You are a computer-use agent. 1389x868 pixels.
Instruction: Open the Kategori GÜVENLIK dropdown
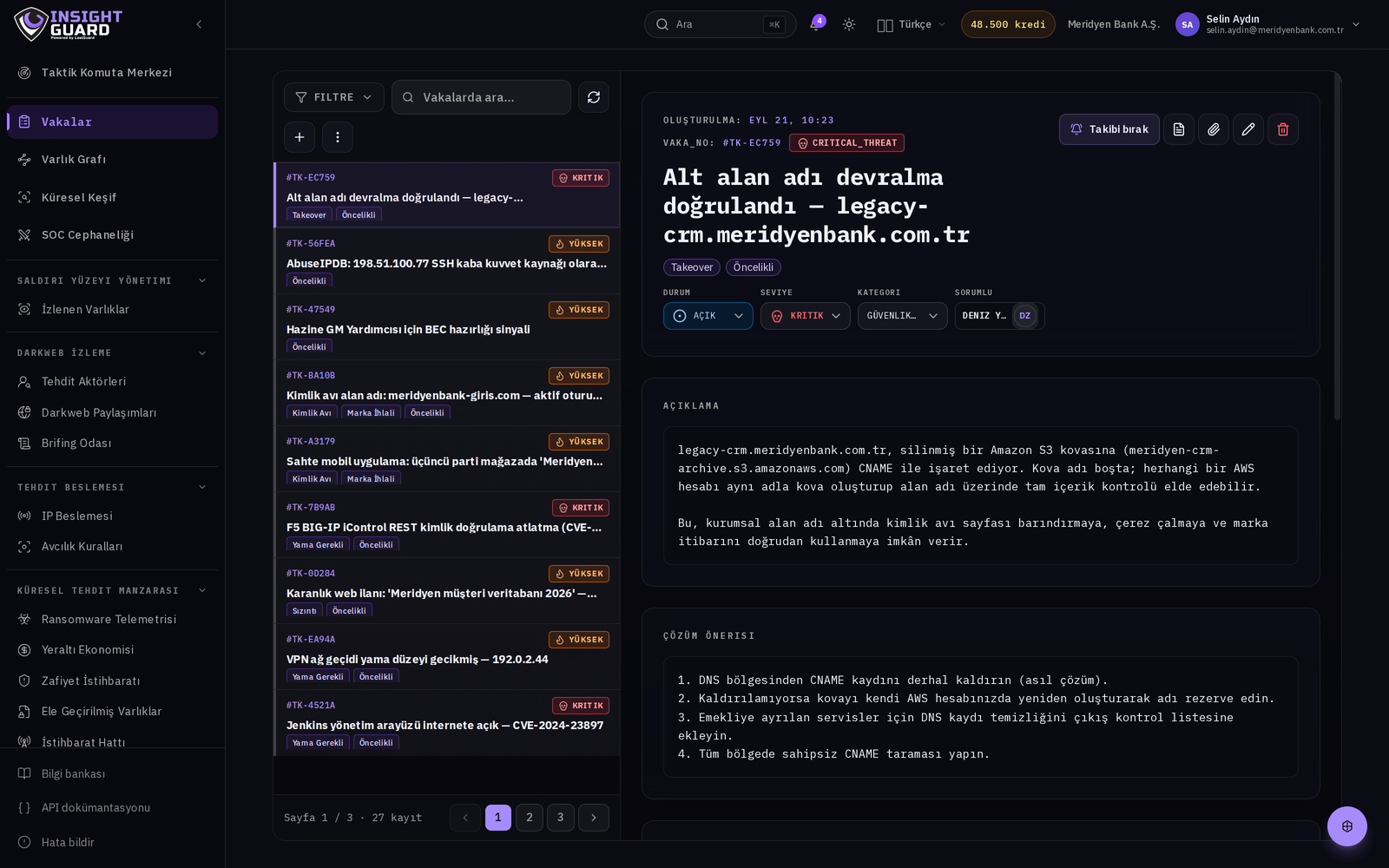(903, 316)
